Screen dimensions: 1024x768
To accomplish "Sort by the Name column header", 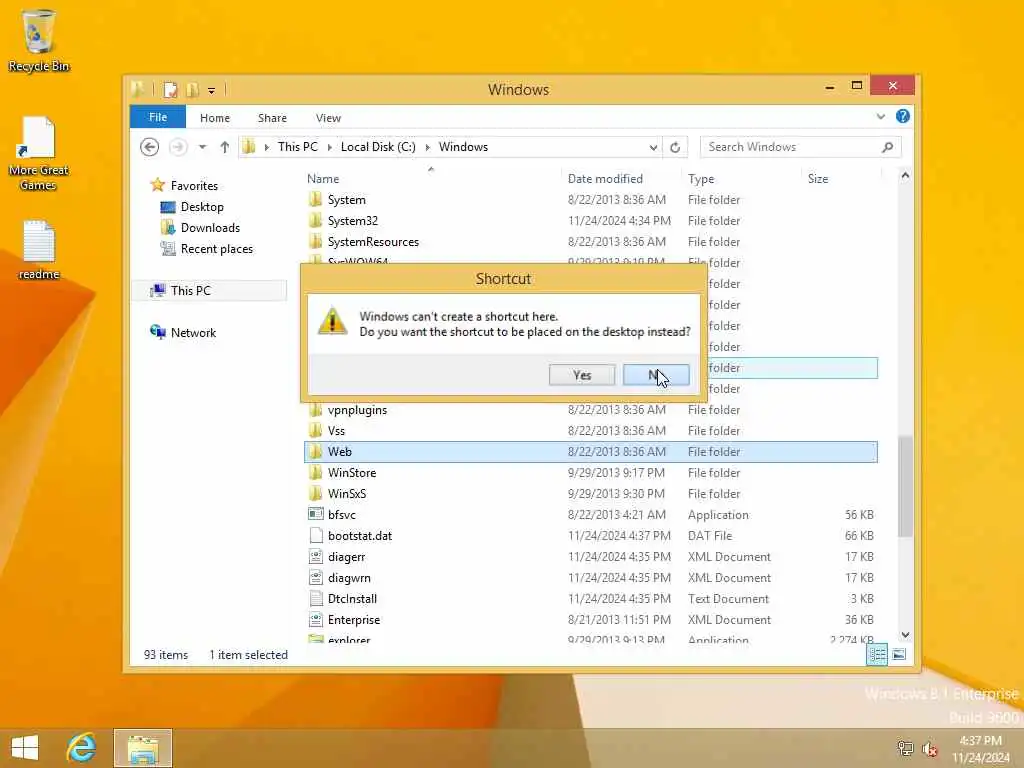I will 323,179.
